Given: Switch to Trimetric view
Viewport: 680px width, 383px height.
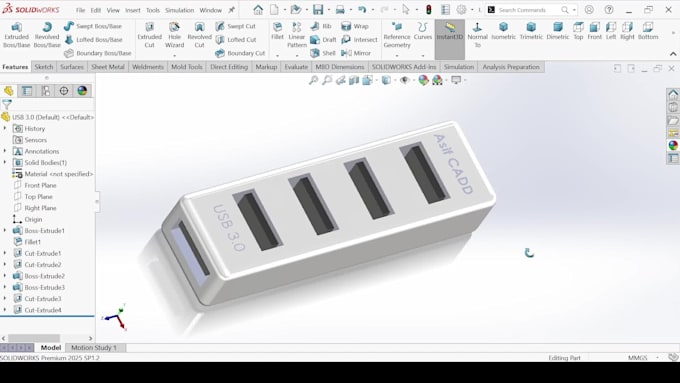Looking at the screenshot, I should click(531, 31).
